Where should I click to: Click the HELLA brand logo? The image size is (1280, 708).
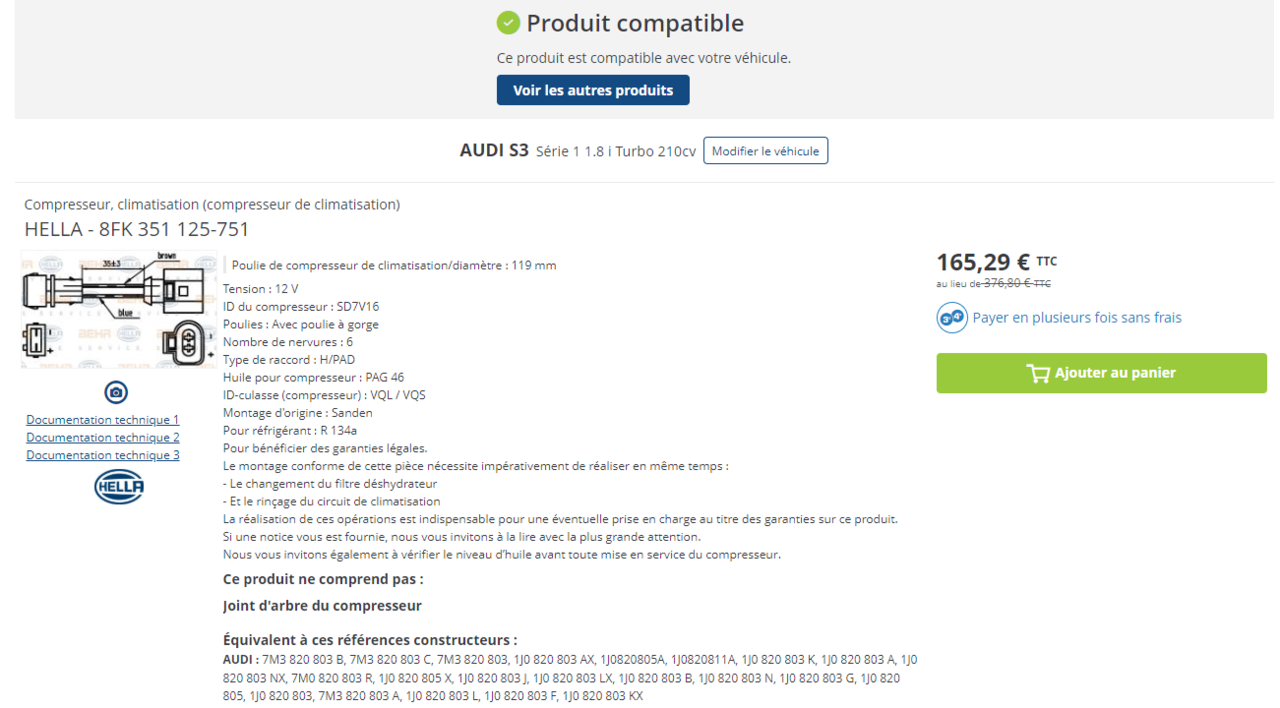119,487
